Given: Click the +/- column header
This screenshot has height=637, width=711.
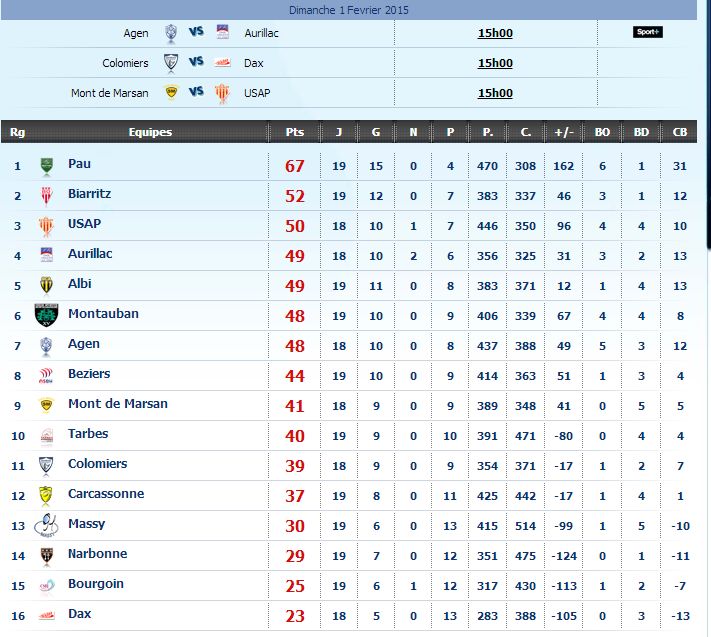Looking at the screenshot, I should pos(564,132).
